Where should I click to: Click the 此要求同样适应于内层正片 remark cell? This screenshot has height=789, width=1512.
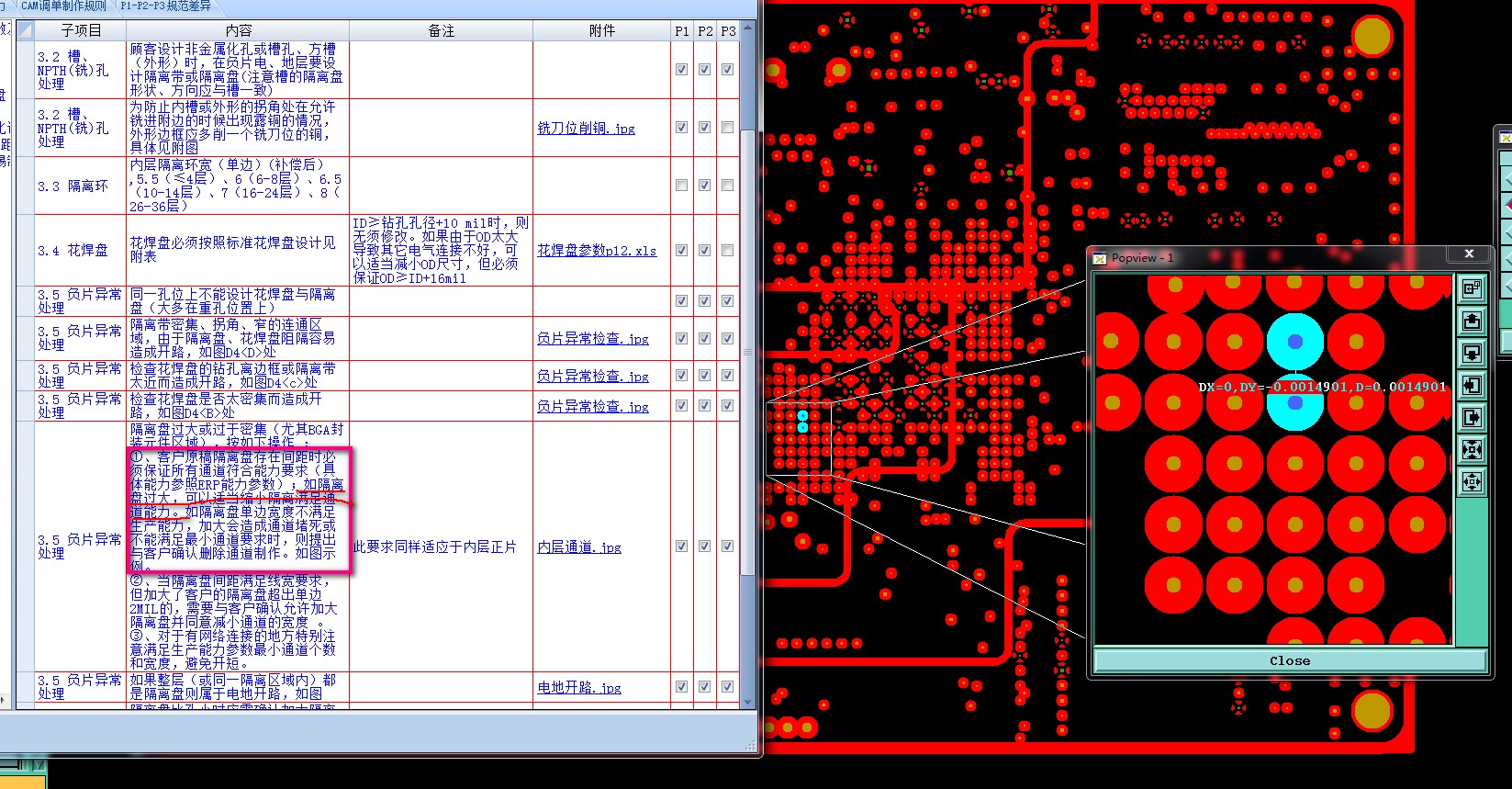[x=441, y=547]
